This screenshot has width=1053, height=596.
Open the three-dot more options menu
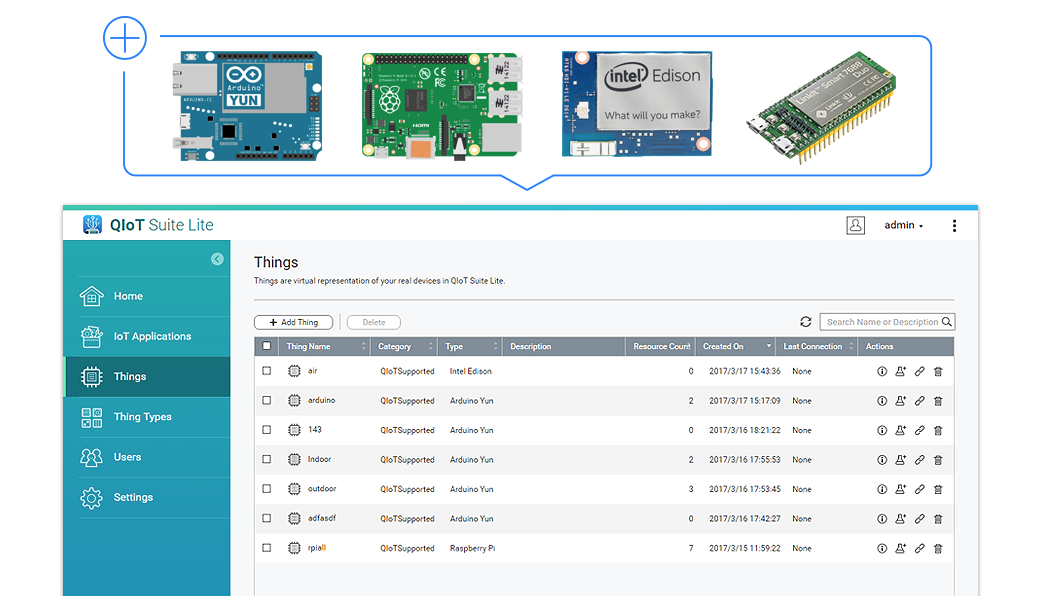point(954,226)
